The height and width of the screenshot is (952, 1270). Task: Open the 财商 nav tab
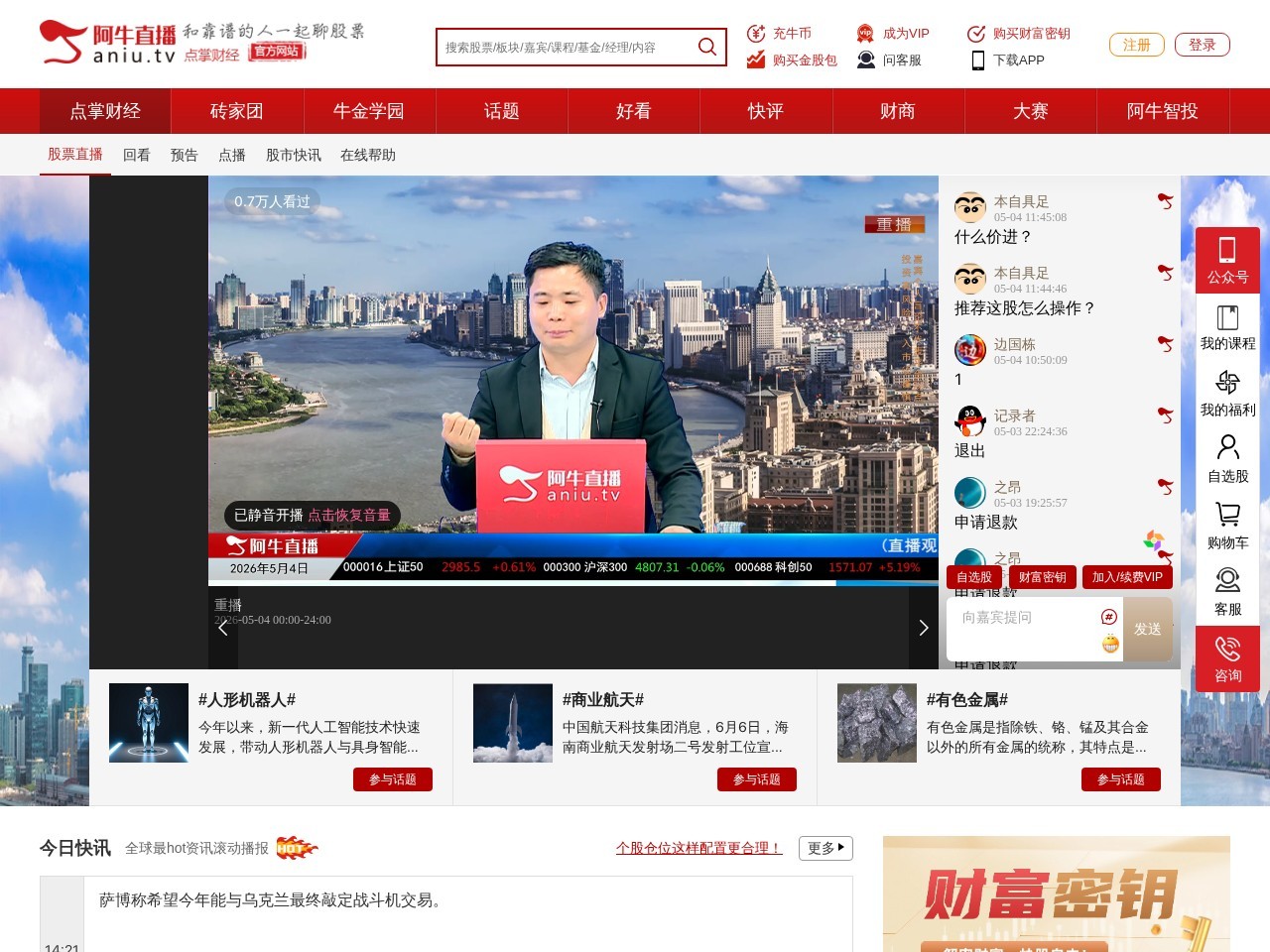click(898, 111)
